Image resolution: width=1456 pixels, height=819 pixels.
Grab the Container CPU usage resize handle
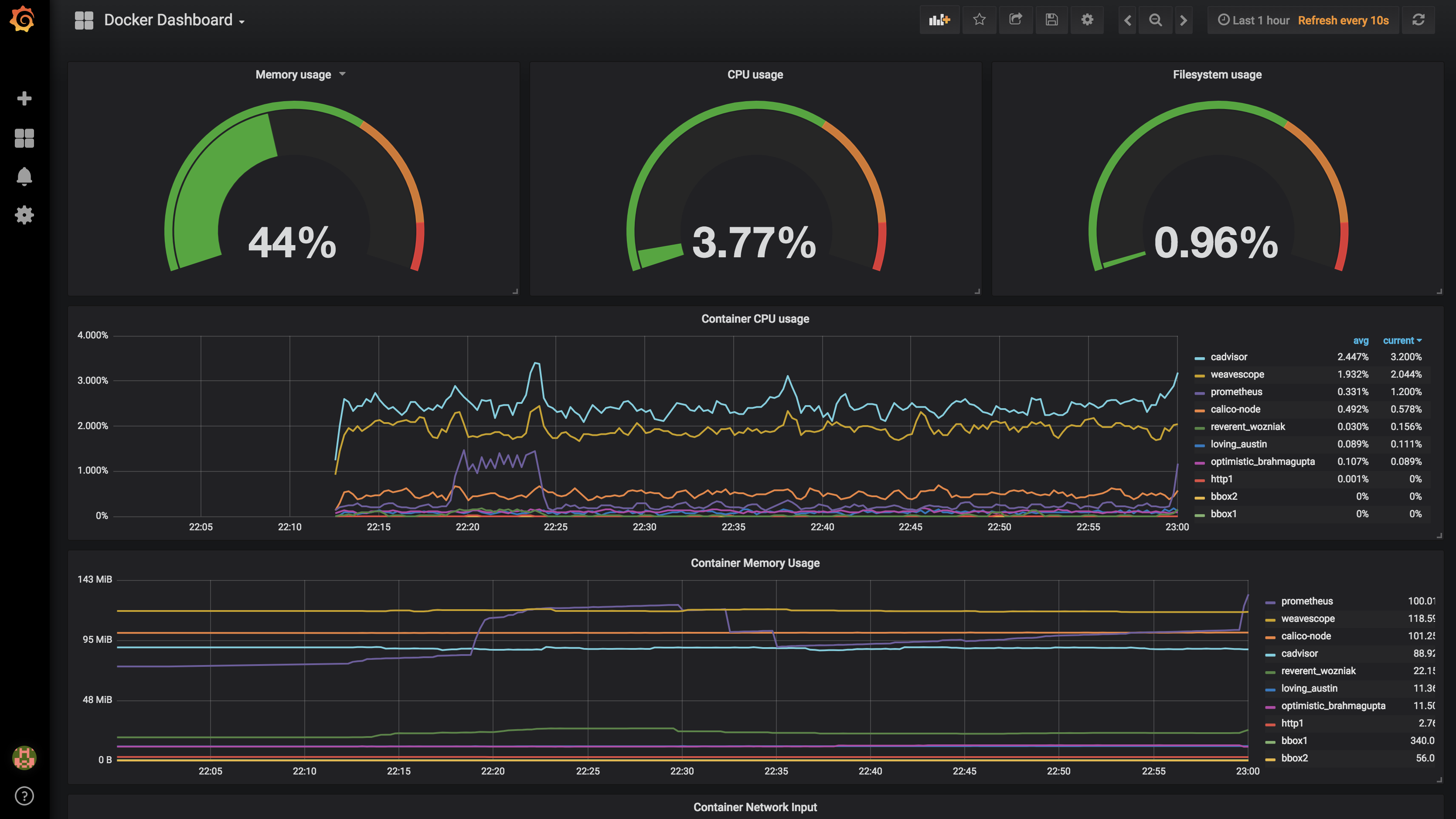click(1439, 536)
